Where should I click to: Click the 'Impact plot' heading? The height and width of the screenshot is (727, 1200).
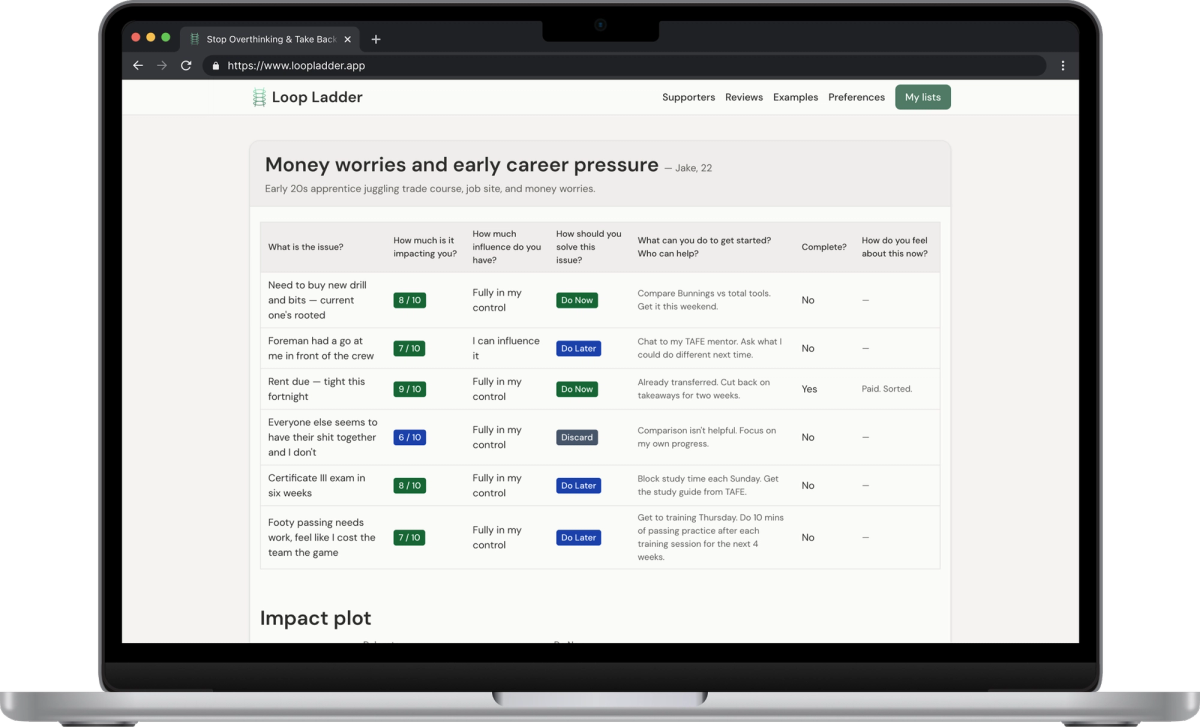pos(315,618)
